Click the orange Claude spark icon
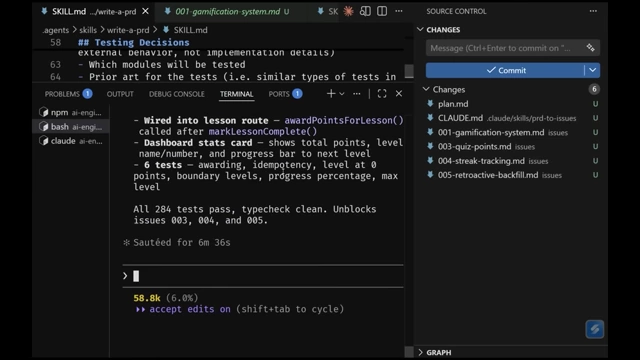This screenshot has height=360, width=640. coord(348,11)
